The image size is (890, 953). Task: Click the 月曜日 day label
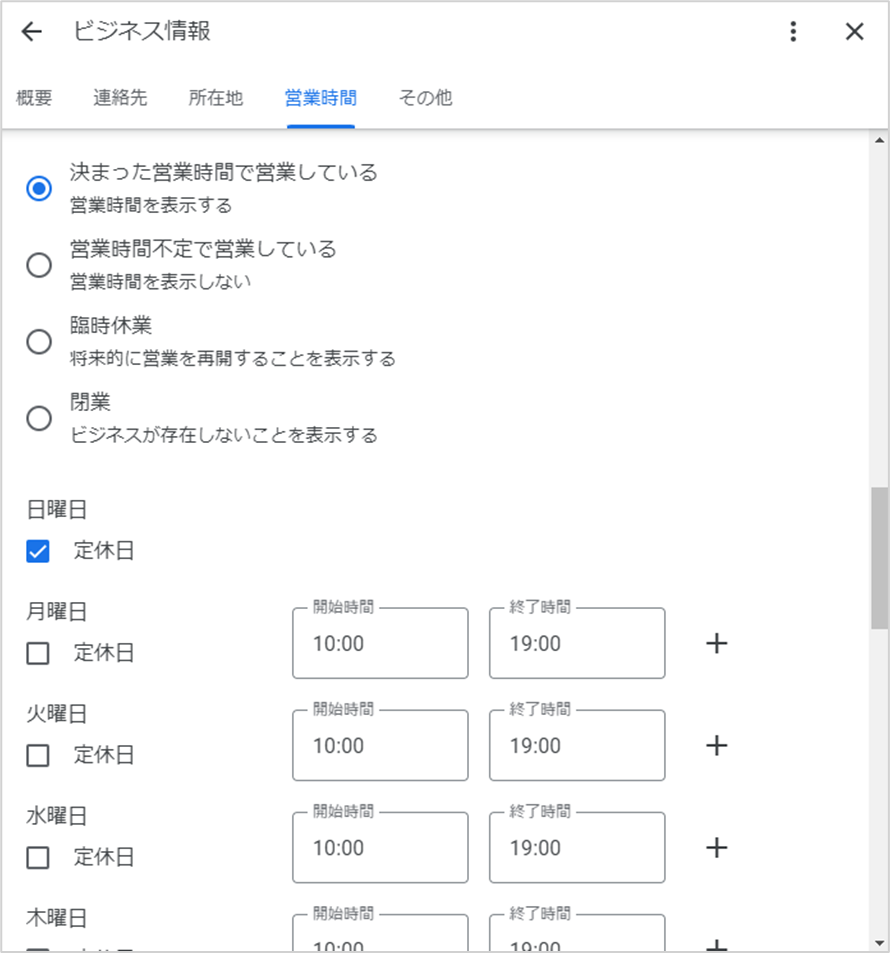point(57,611)
